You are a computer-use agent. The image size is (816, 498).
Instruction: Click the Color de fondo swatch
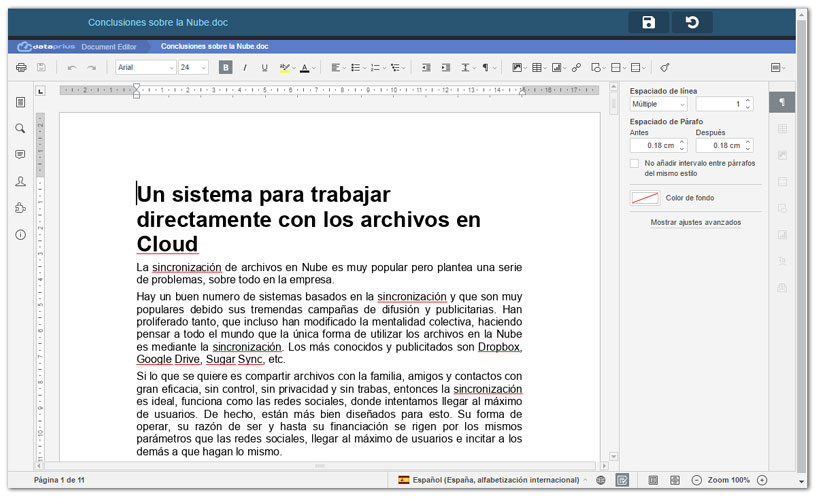pos(645,198)
